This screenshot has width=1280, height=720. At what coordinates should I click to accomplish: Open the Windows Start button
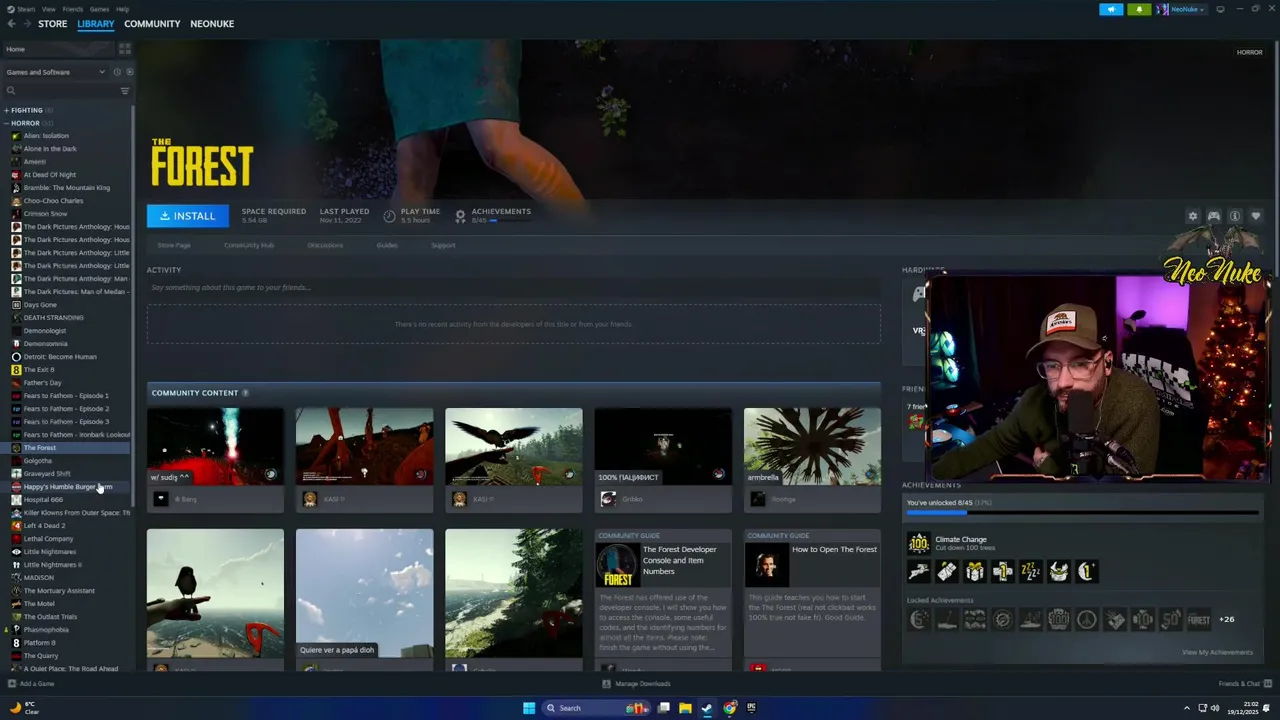point(529,708)
